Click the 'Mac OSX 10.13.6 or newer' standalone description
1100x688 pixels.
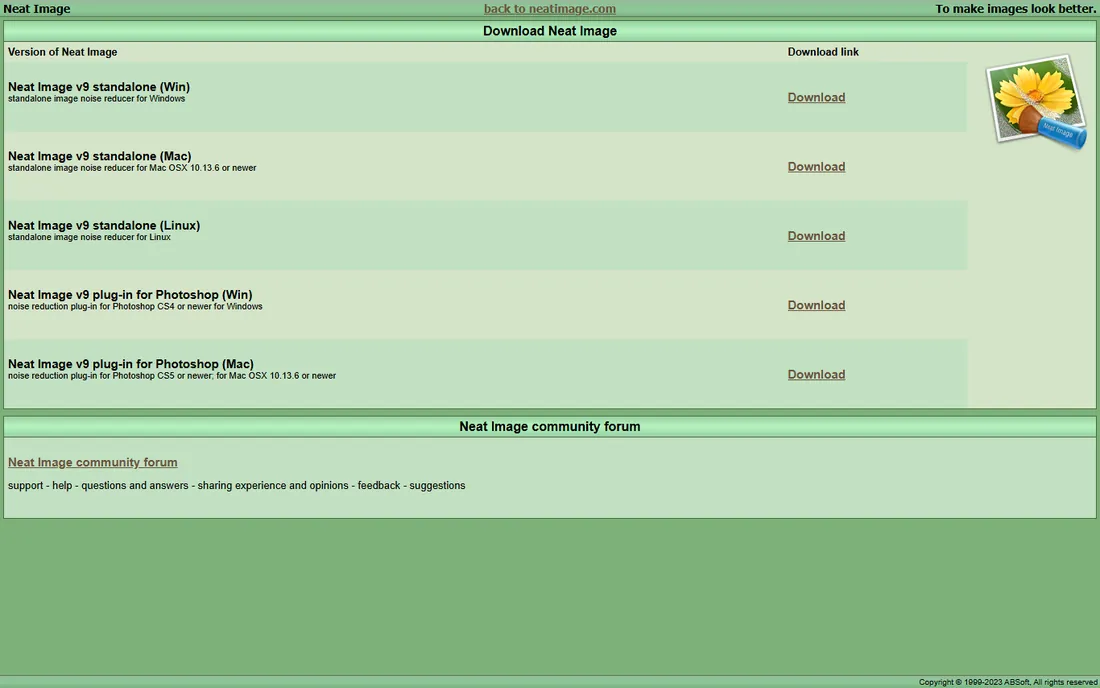click(x=132, y=168)
